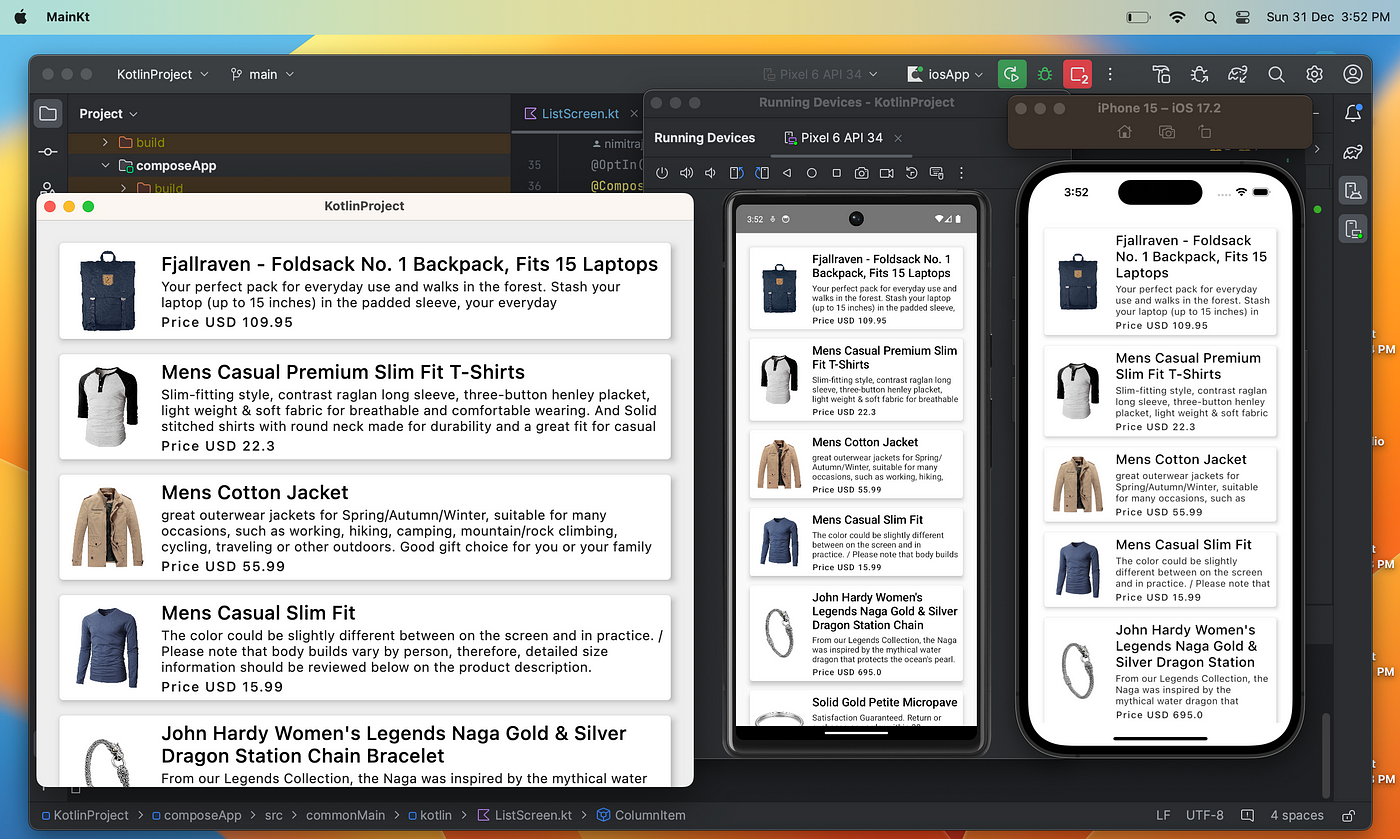This screenshot has width=1400, height=839.
Task: Open IDE settings gear icon
Action: pyautogui.click(x=1314, y=74)
